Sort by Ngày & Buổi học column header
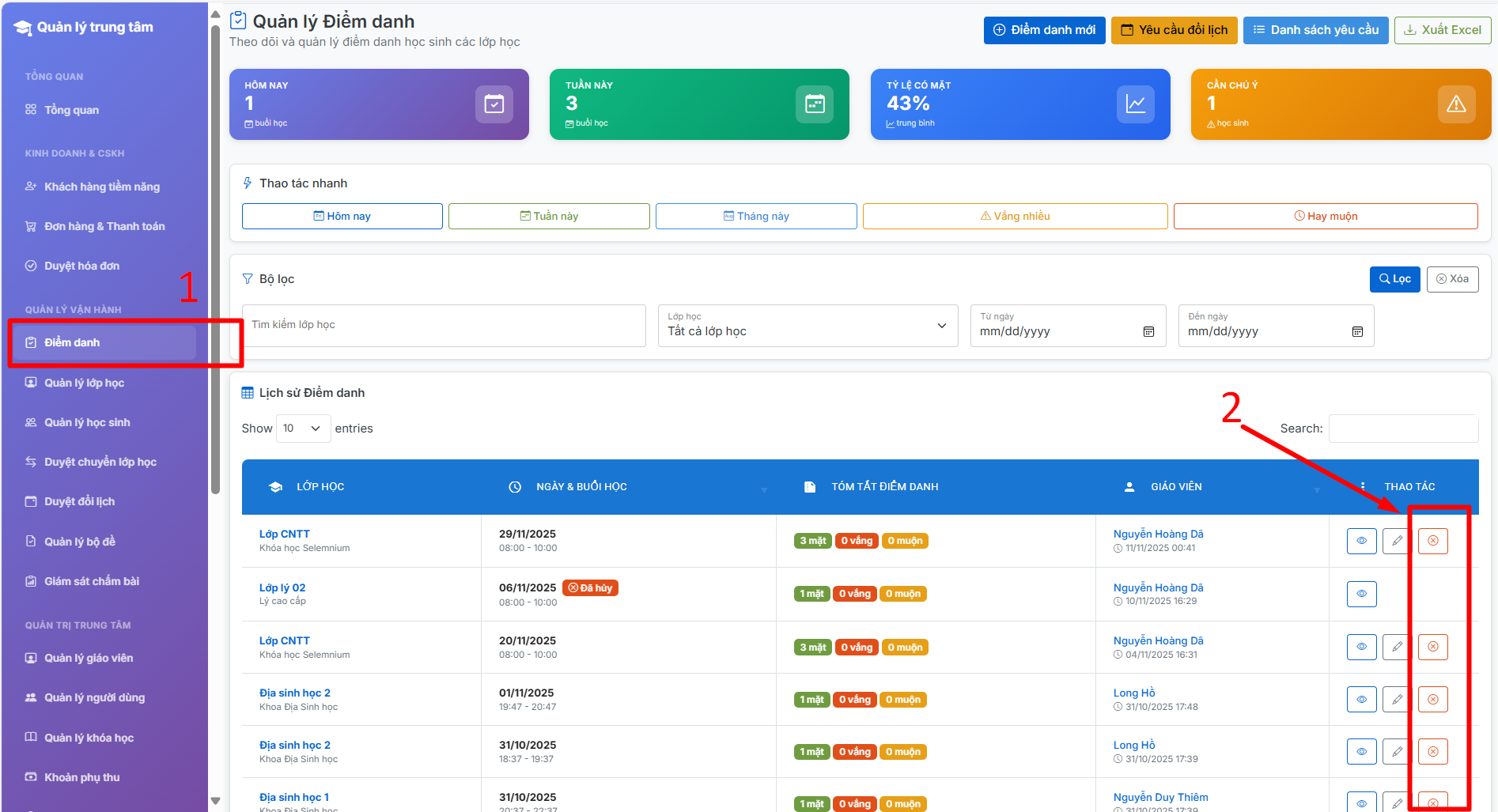1498x812 pixels. pyautogui.click(x=581, y=487)
